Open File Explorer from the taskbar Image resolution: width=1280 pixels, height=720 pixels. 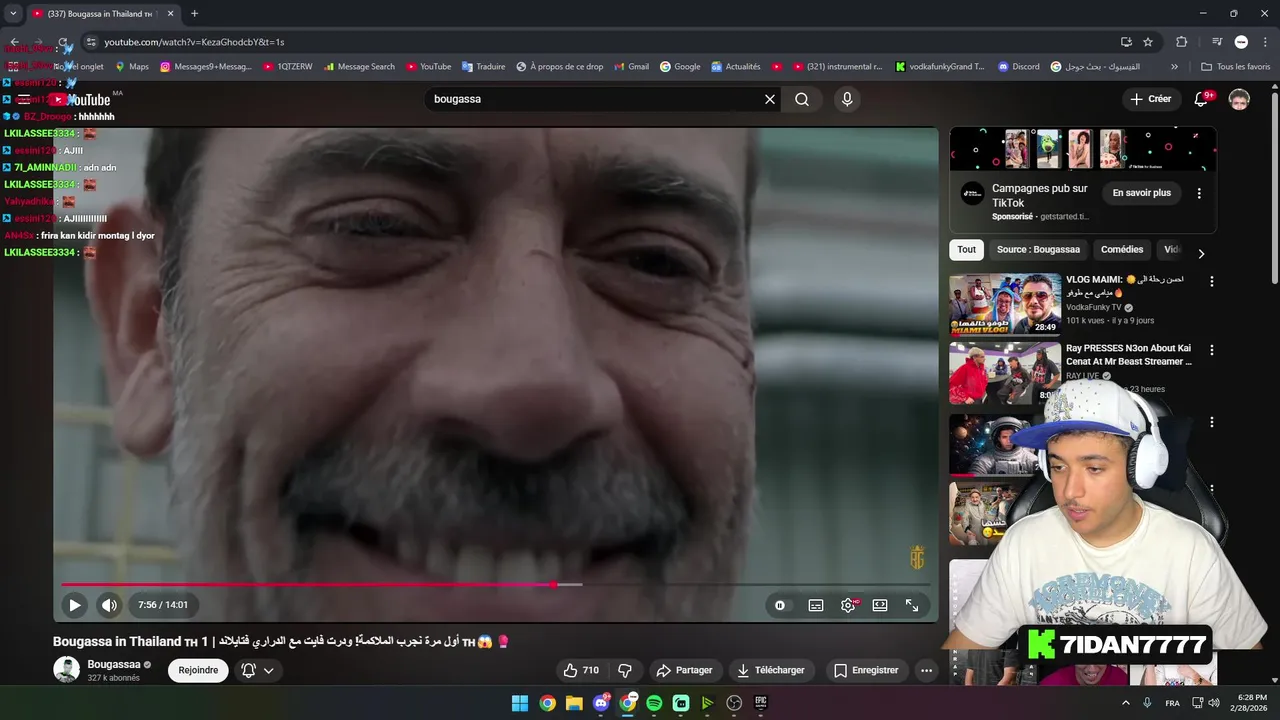(574, 703)
